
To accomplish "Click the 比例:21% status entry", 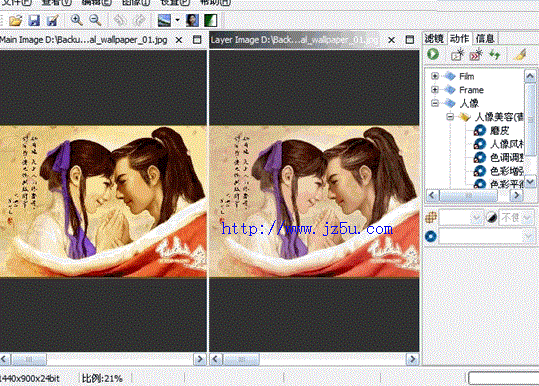I will (102, 378).
